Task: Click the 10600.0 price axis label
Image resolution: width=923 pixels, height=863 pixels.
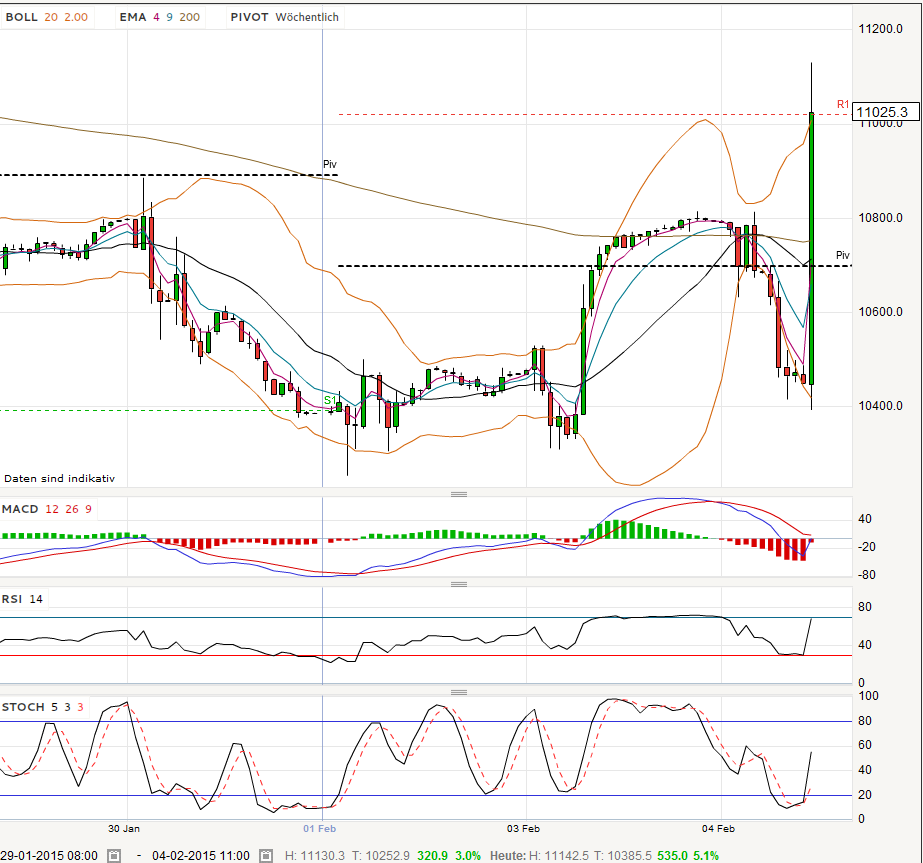Action: click(x=881, y=311)
